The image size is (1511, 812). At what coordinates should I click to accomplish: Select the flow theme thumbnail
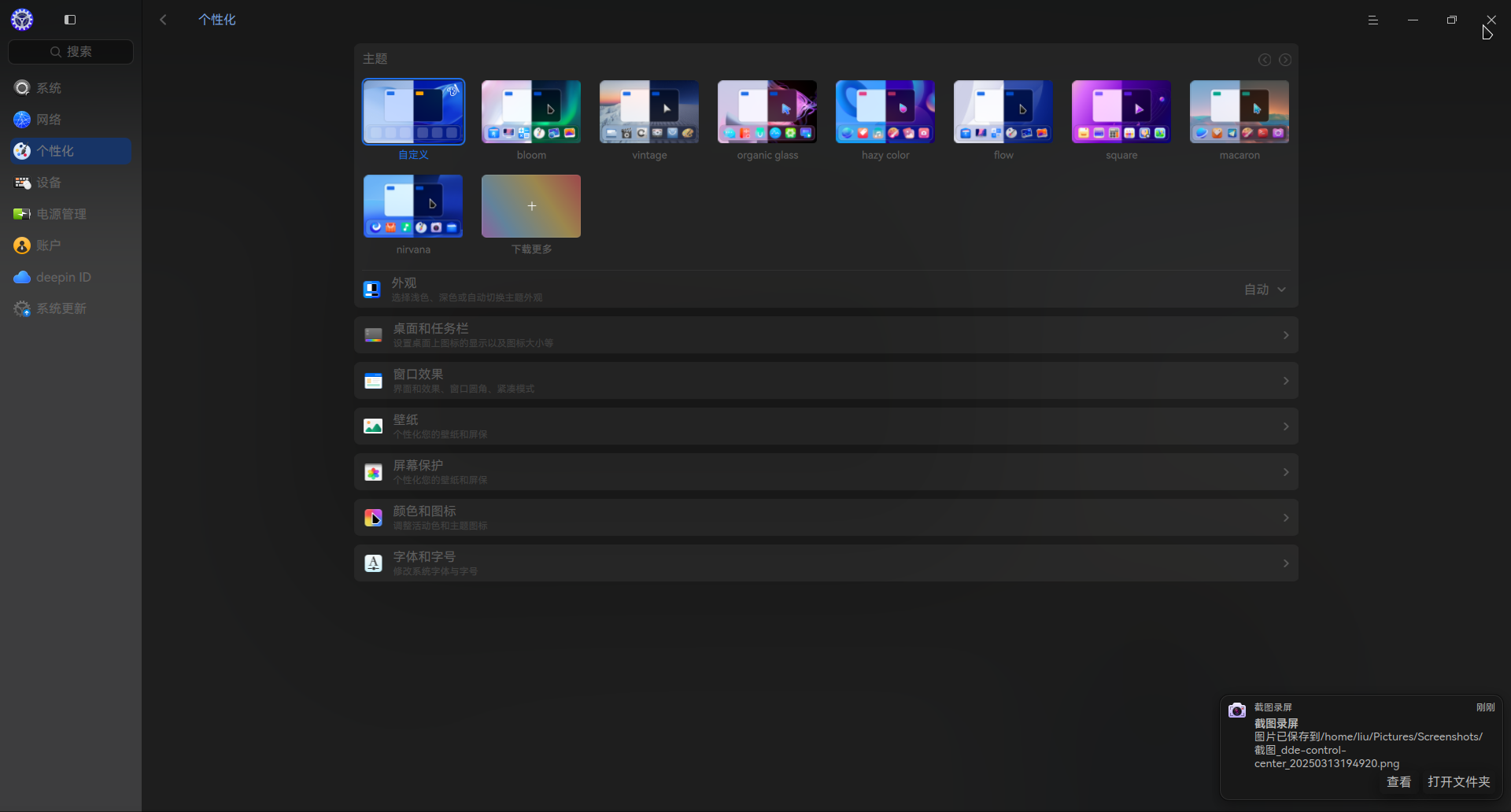[1003, 112]
